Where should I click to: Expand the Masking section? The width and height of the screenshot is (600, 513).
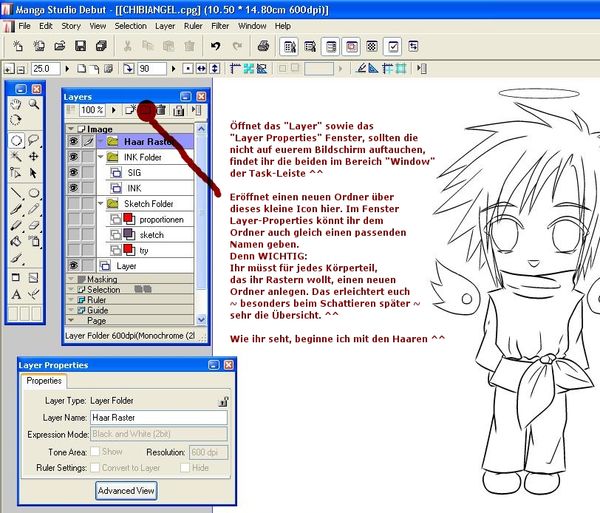coord(71,279)
